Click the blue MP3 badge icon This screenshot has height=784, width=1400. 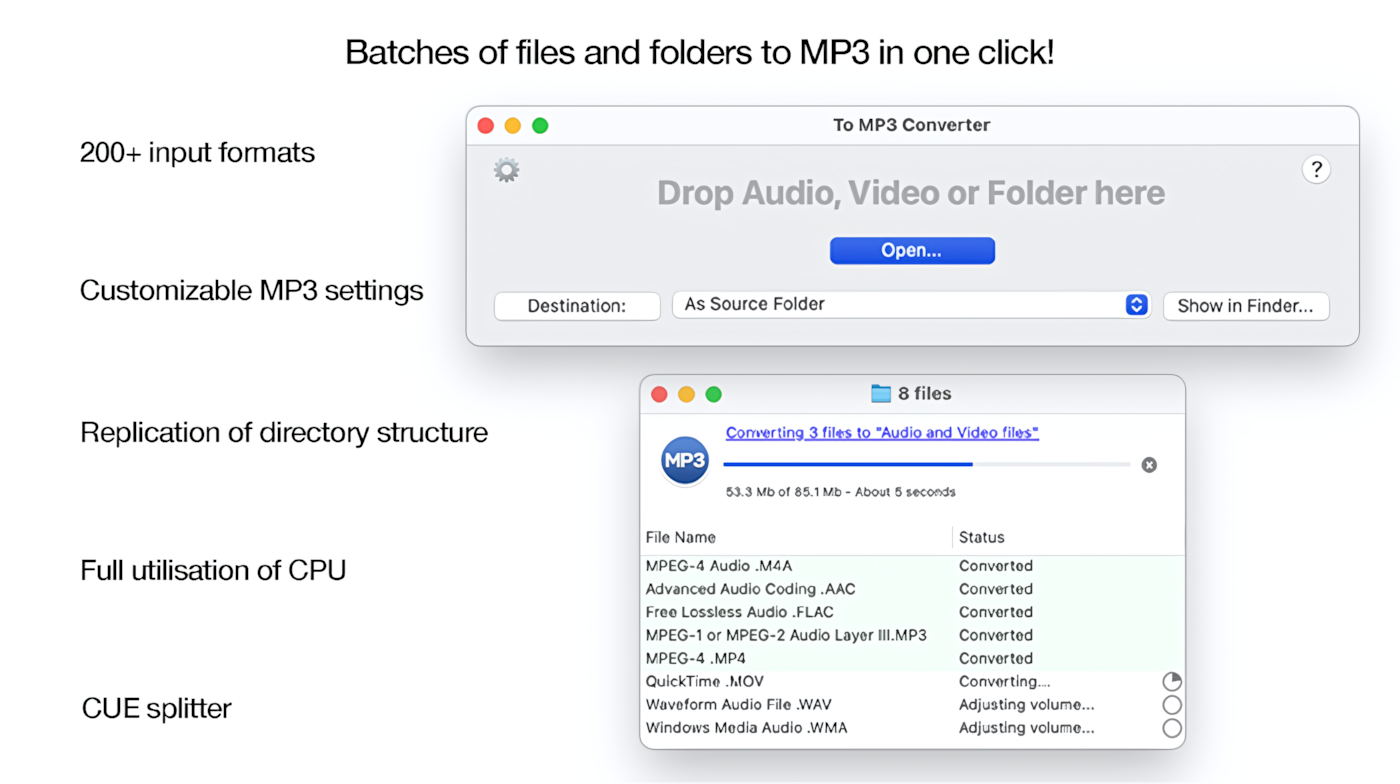(x=684, y=461)
